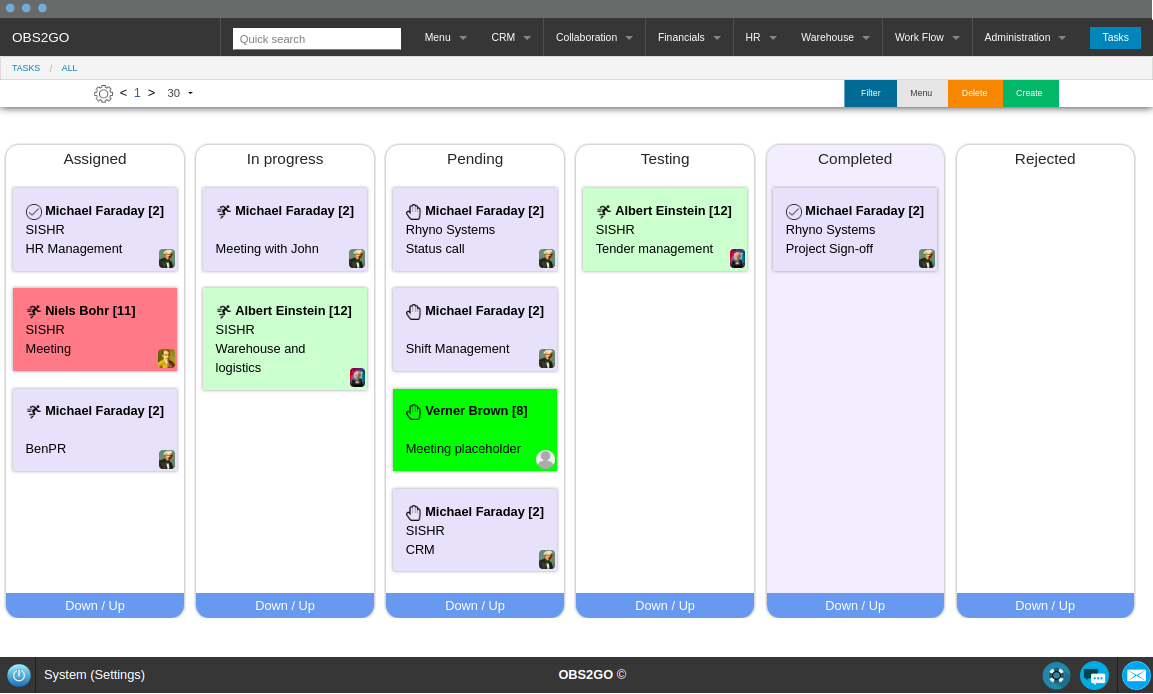Screen dimensions: 1153x694
Task: Open the support lifebuoy icon in footer
Action: 1056,676
